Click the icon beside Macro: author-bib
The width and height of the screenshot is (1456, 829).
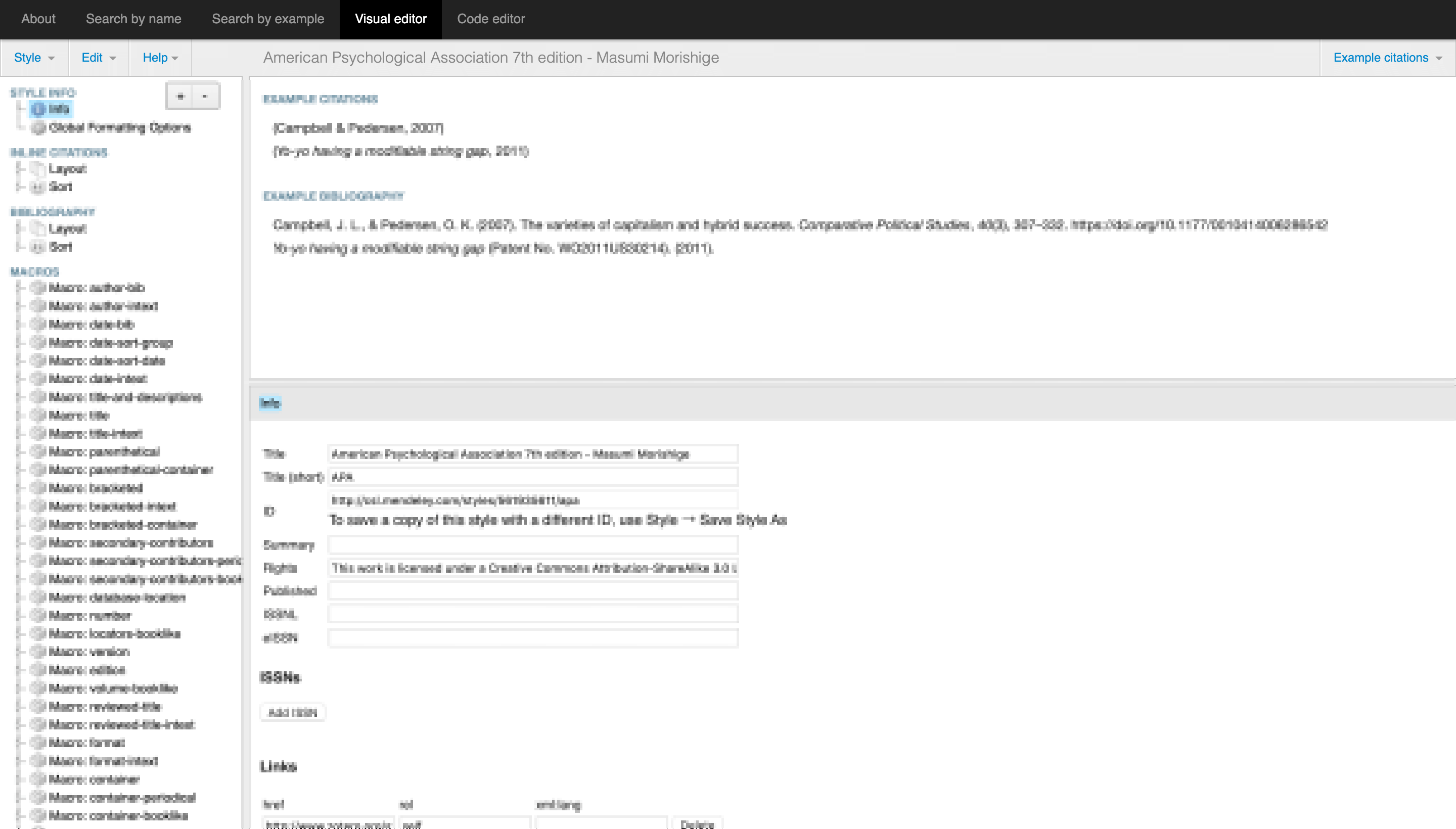tap(38, 288)
